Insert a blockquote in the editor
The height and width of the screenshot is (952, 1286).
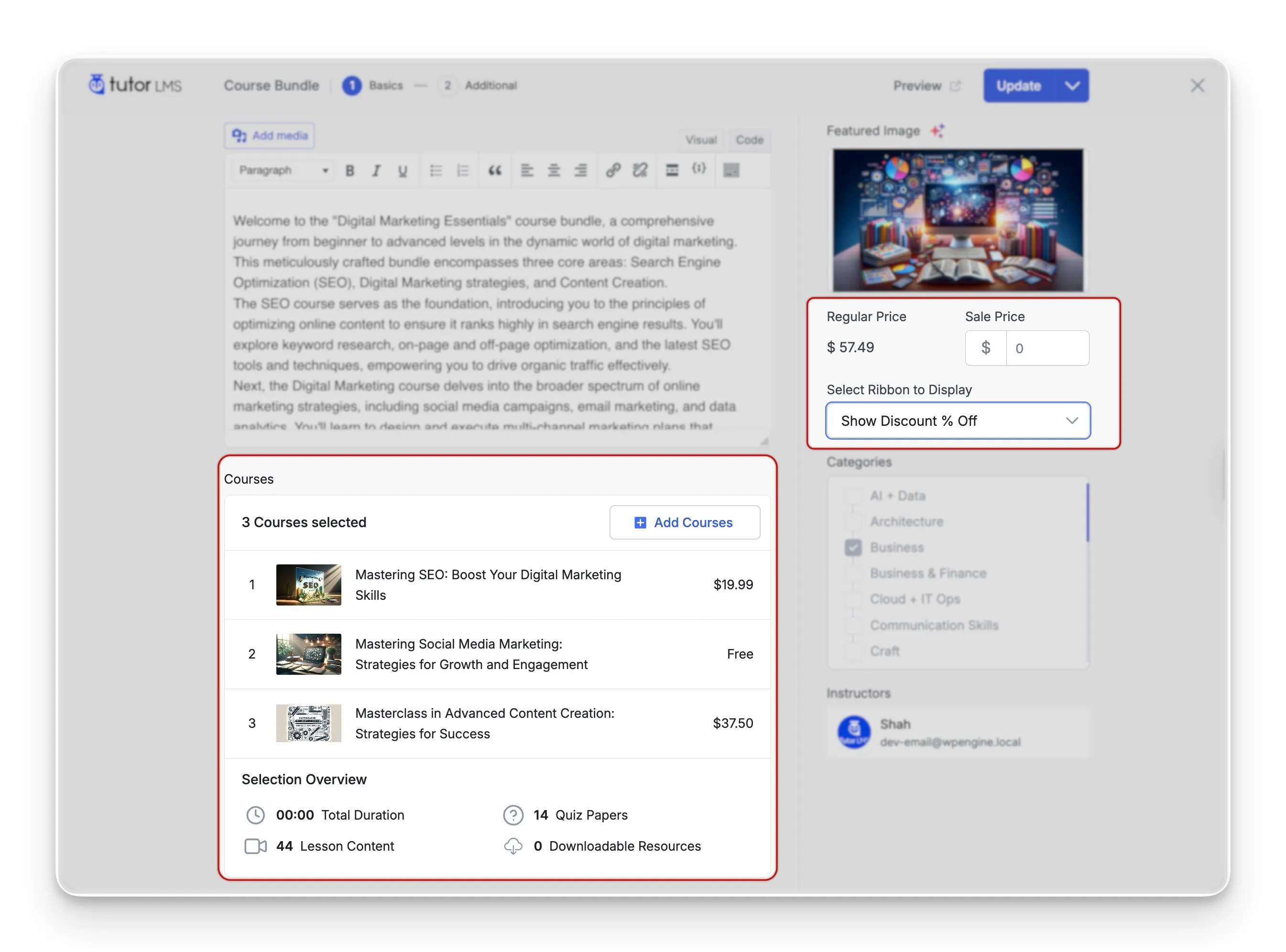point(495,171)
